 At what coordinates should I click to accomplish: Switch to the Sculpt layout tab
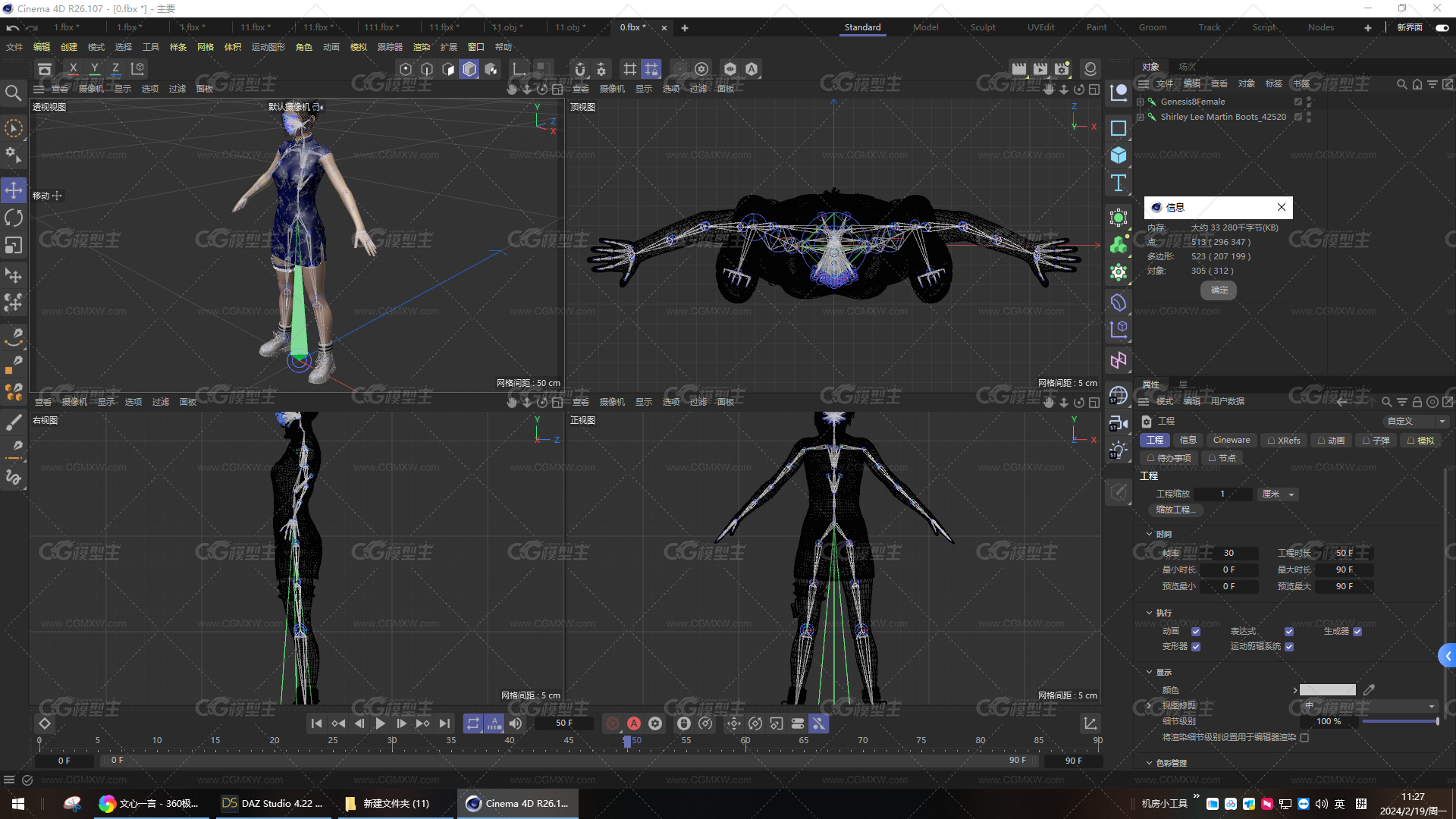(x=983, y=27)
